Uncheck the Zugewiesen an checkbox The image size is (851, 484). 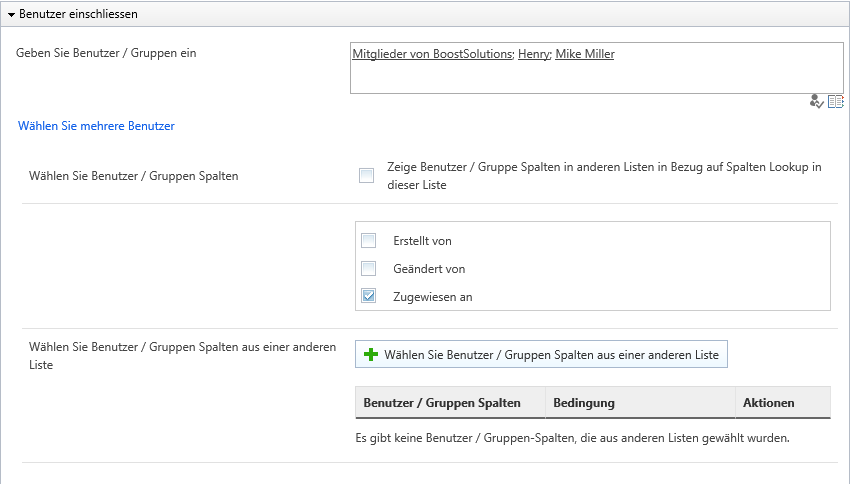click(x=369, y=296)
